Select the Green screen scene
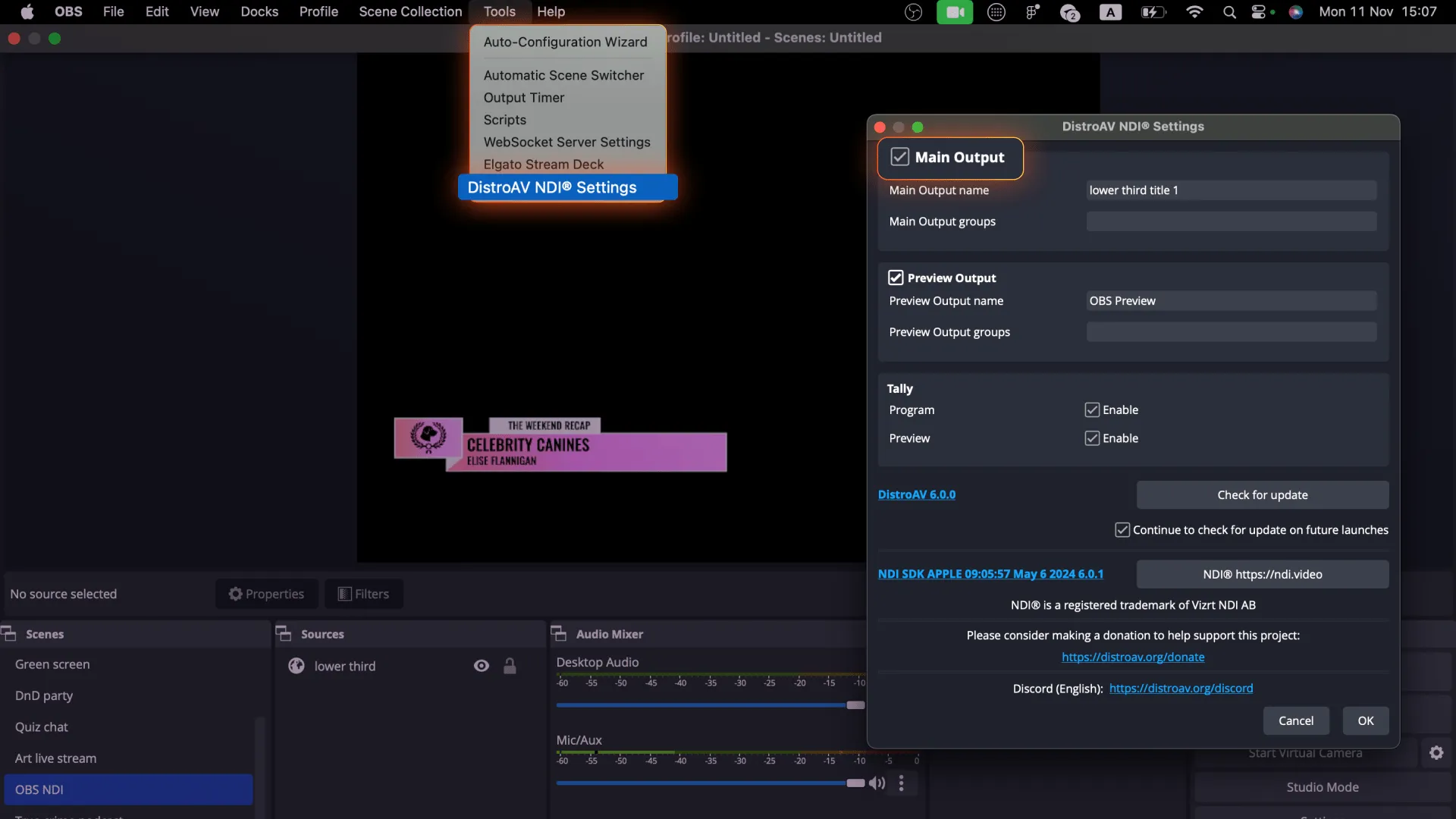This screenshot has height=819, width=1456. coord(128,664)
